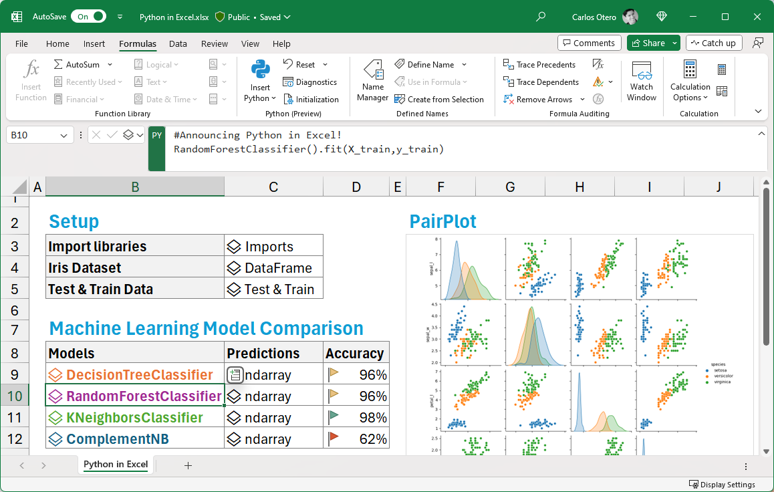
Task: Switch to the Data tab
Action: pyautogui.click(x=178, y=43)
